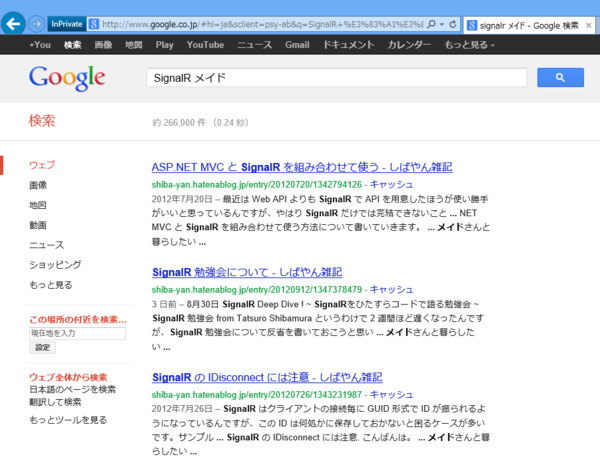Image resolution: width=600 pixels, height=461 pixels.
Task: Open キャッシュ for the 20120720 result
Action: (x=391, y=184)
